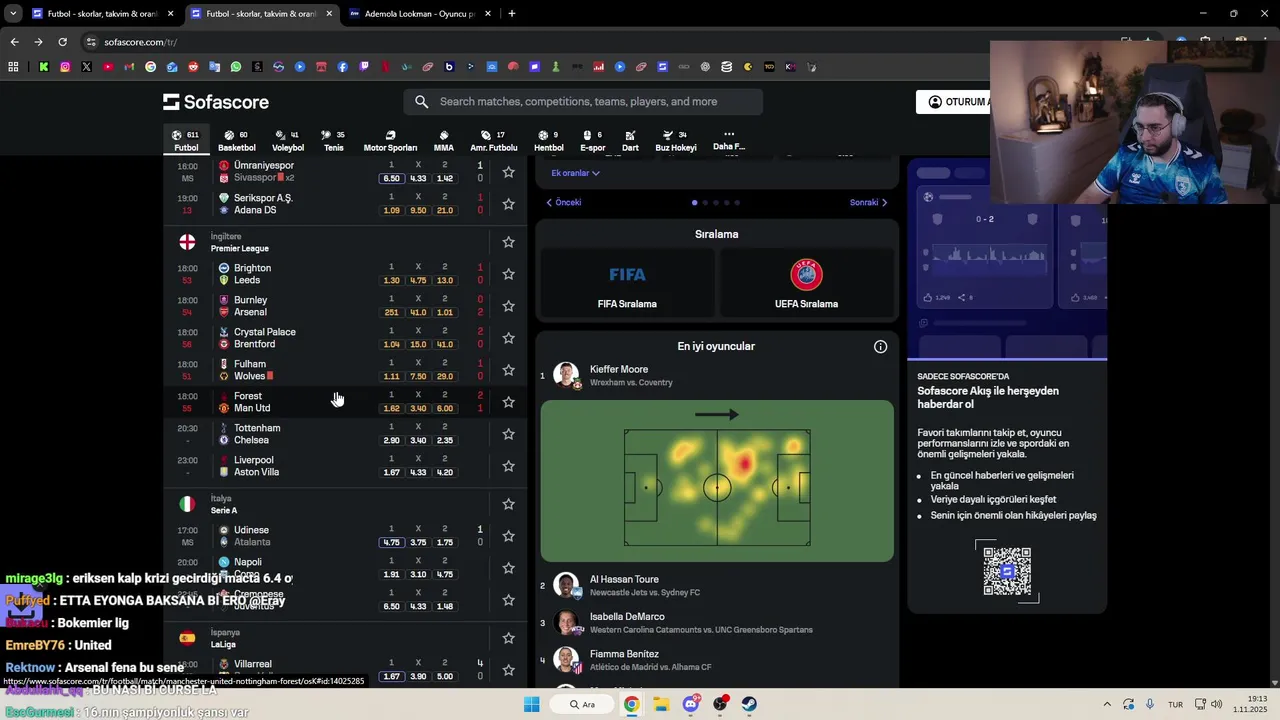Image resolution: width=1280 pixels, height=720 pixels.
Task: Click the Oturum Aç sign-in button
Action: [x=954, y=102]
